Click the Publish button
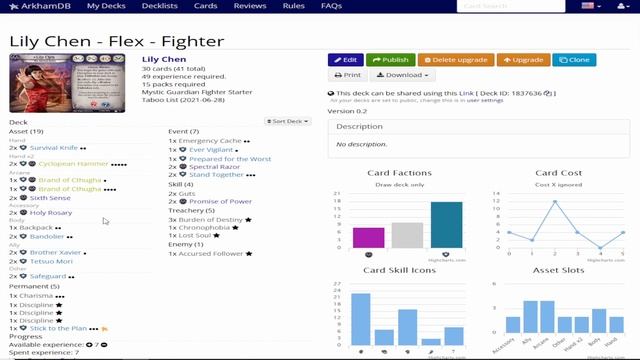This screenshot has width=640, height=360. [x=391, y=60]
